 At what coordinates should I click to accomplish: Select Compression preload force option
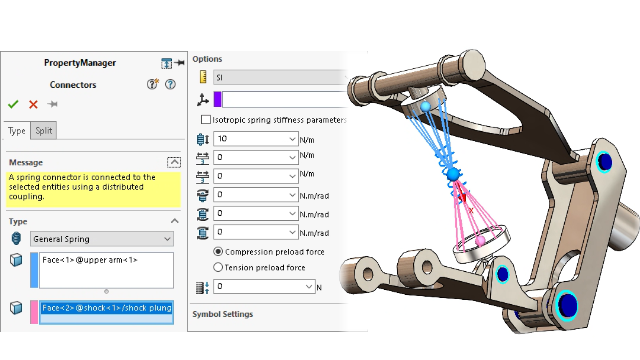218,252
